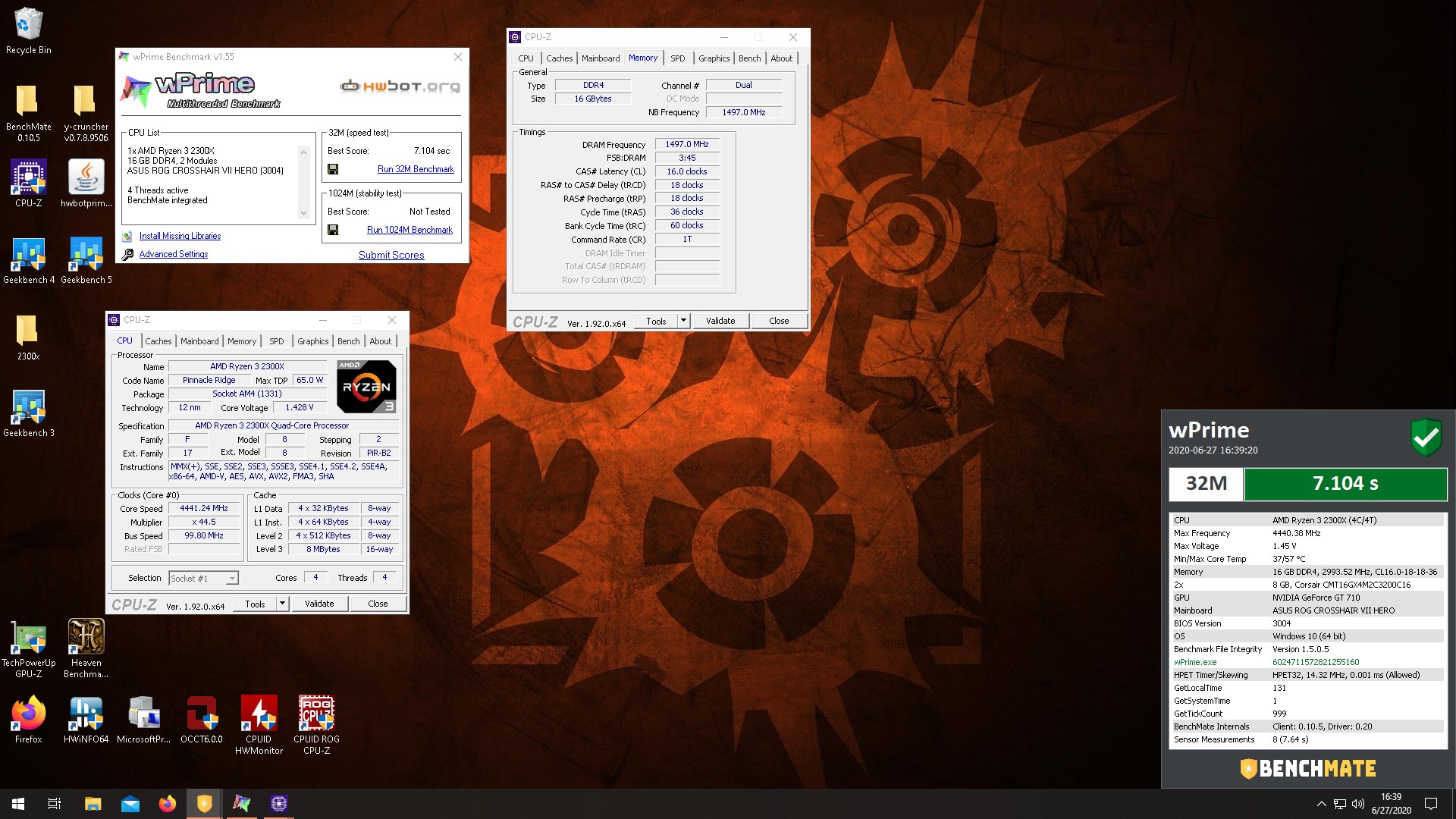Launch the CPU-Z desktop shortcut icon
This screenshot has width=1456, height=819.
point(29,183)
